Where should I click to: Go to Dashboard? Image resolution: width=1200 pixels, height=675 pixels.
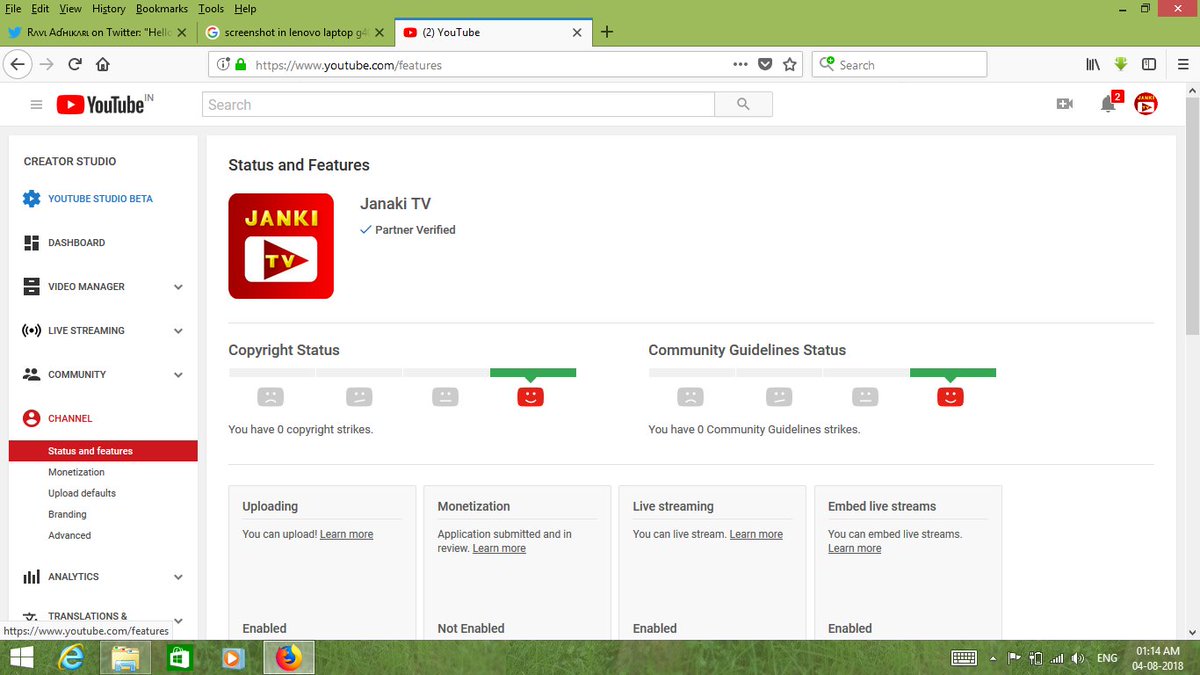[76, 243]
